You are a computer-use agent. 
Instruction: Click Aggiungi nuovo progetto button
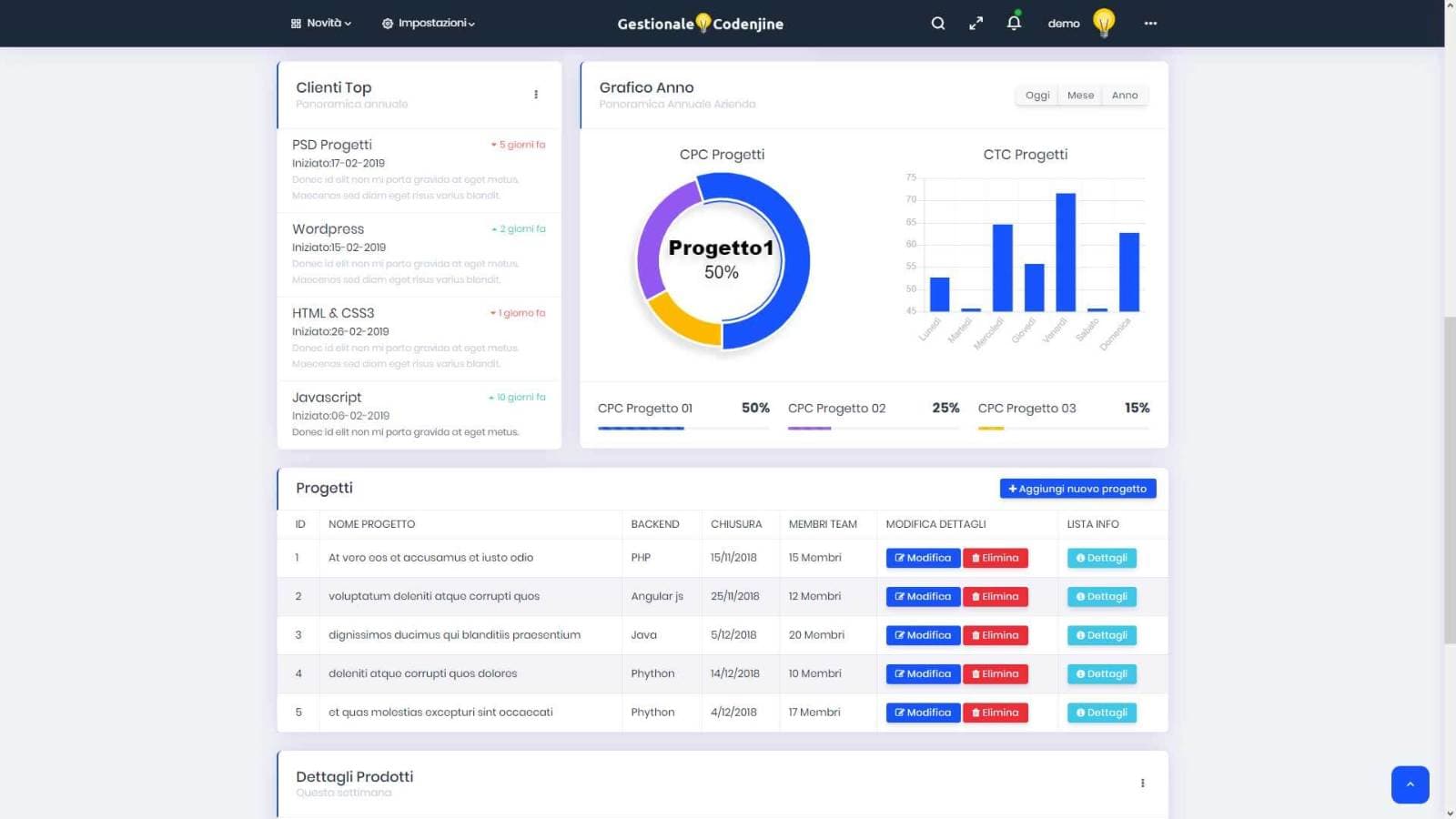coord(1077,489)
